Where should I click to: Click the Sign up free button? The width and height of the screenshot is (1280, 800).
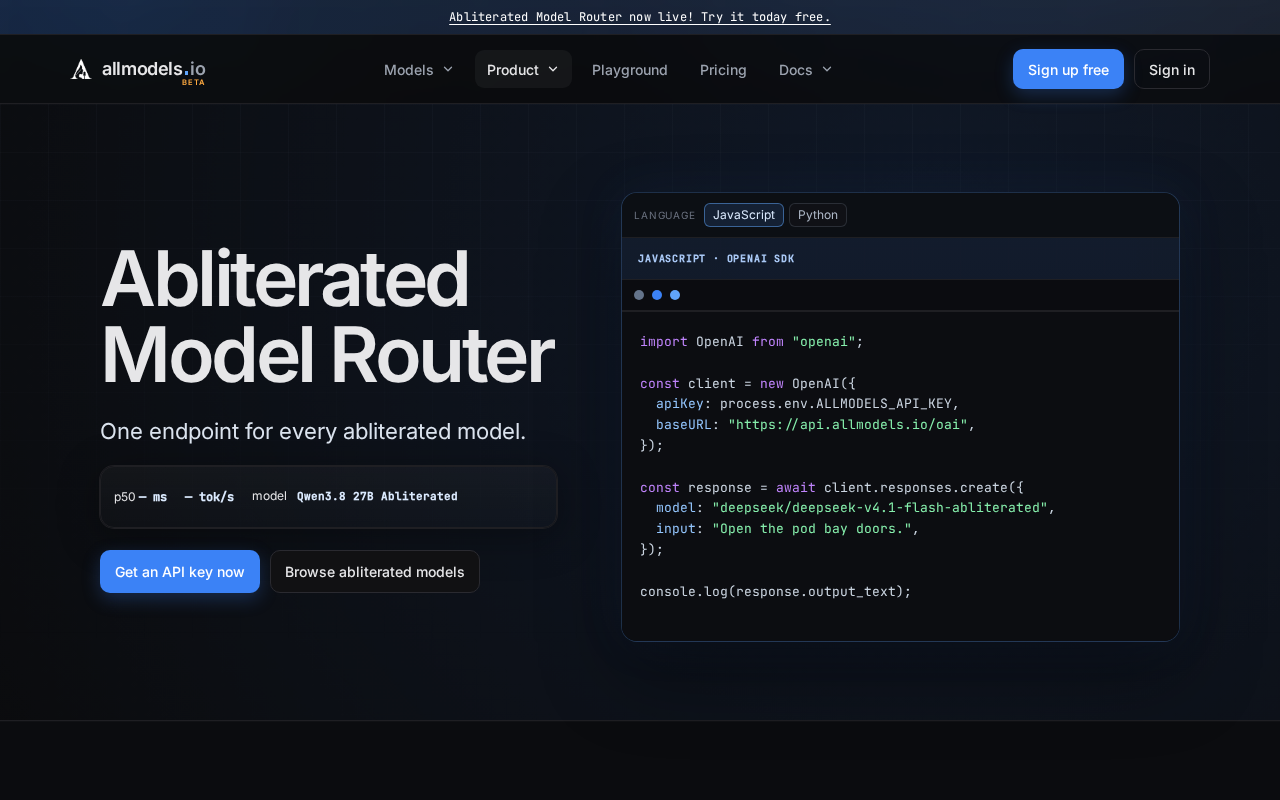1068,69
